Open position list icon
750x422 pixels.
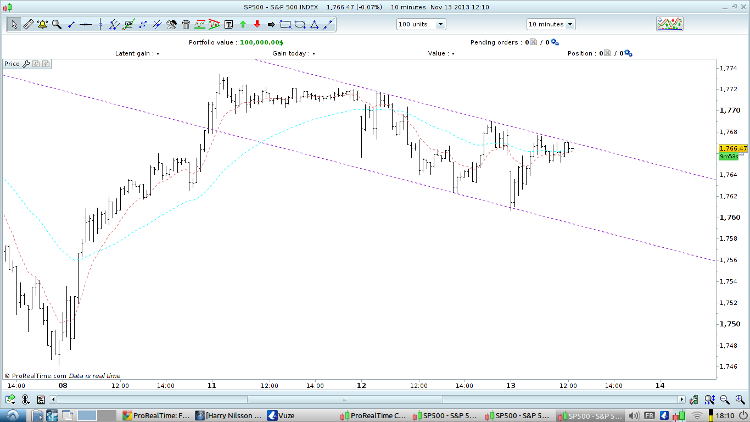pos(607,53)
